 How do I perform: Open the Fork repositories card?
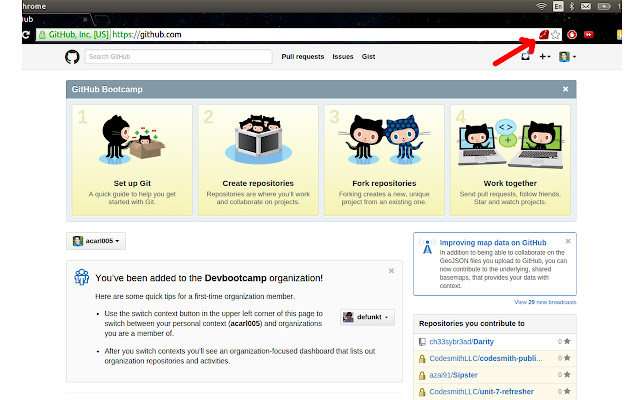point(384,160)
